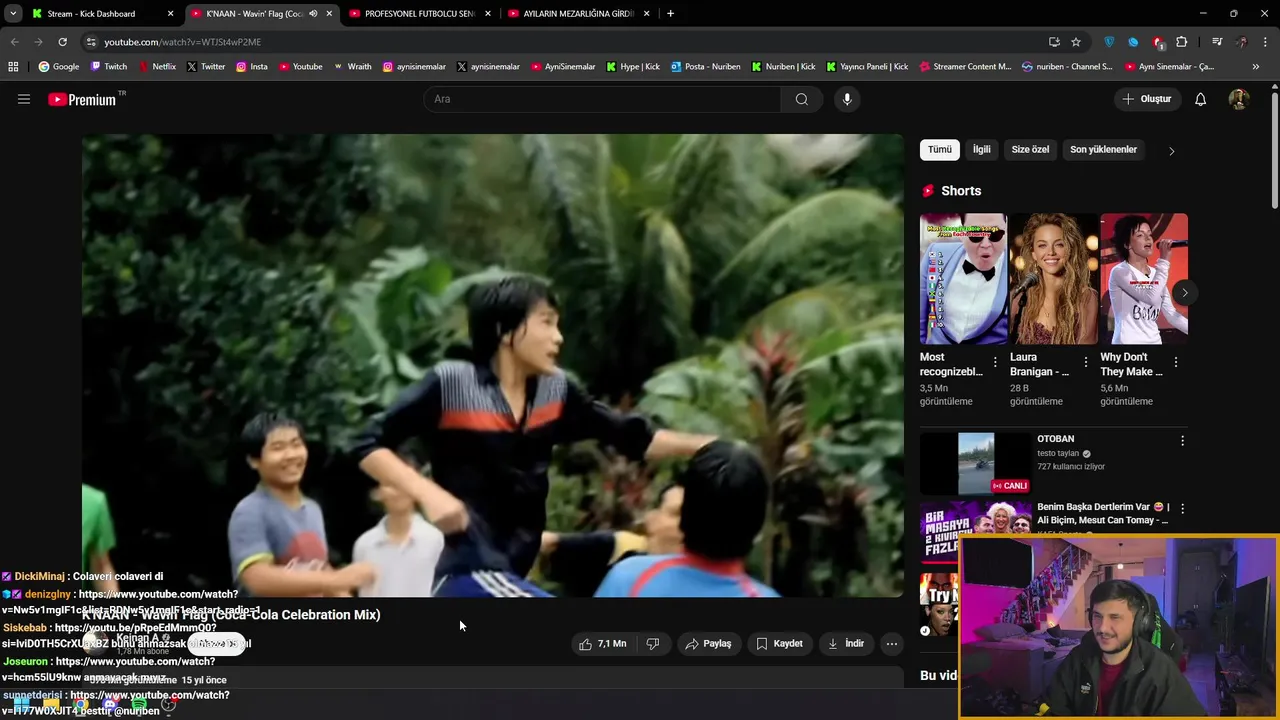Image resolution: width=1280 pixels, height=720 pixels.
Task: Mute the Wavin' Flag tab audio icon
Action: [314, 14]
